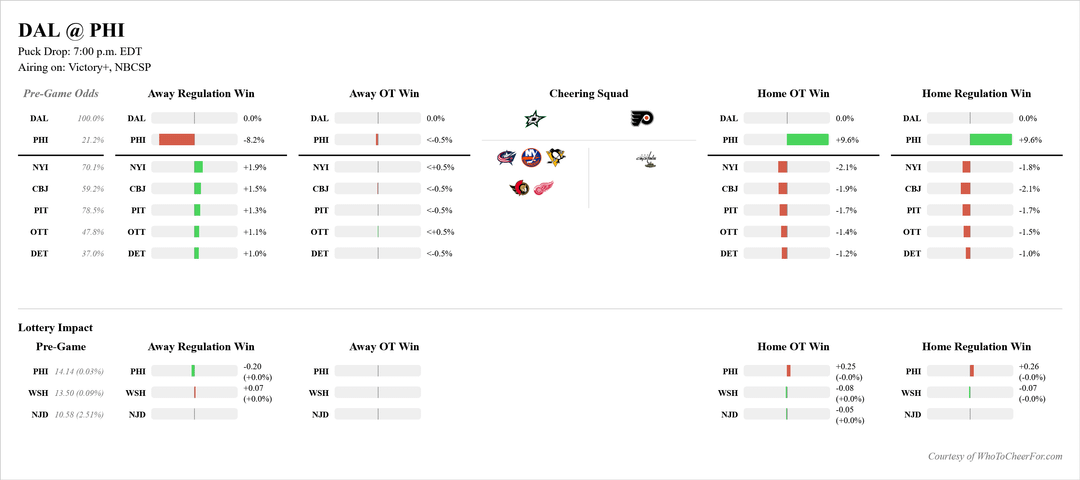1080x480 pixels.
Task: Click the Washington Capitals logo
Action: [x=647, y=158]
